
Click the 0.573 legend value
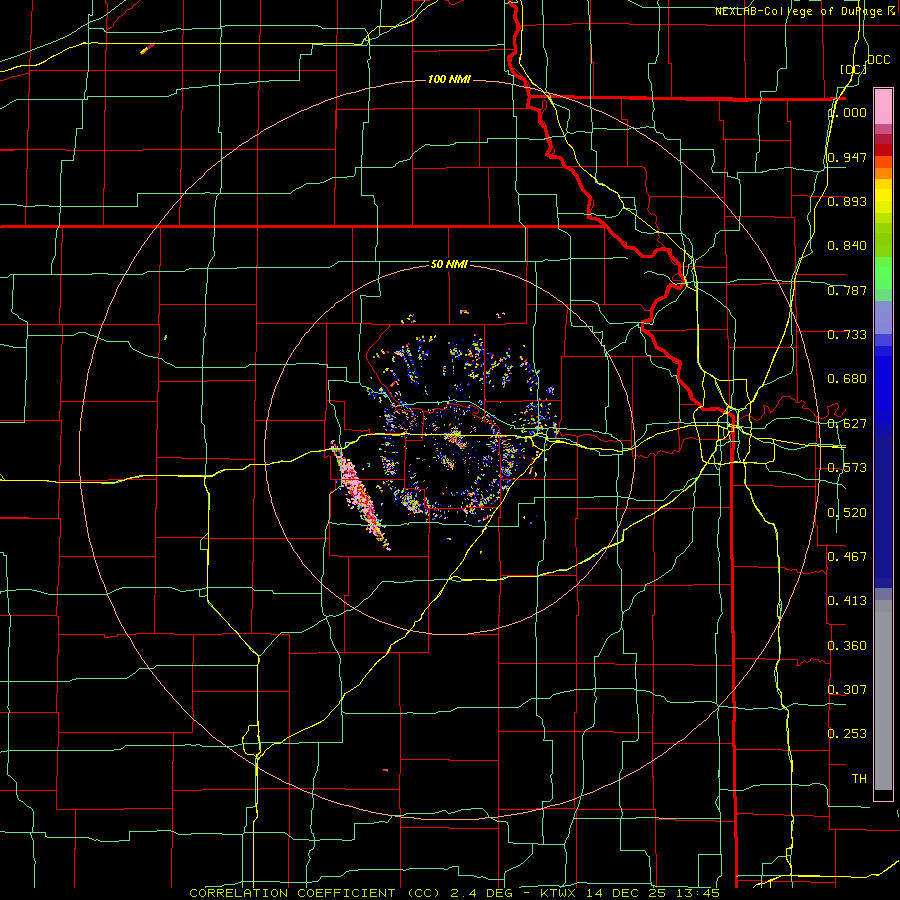(x=847, y=468)
